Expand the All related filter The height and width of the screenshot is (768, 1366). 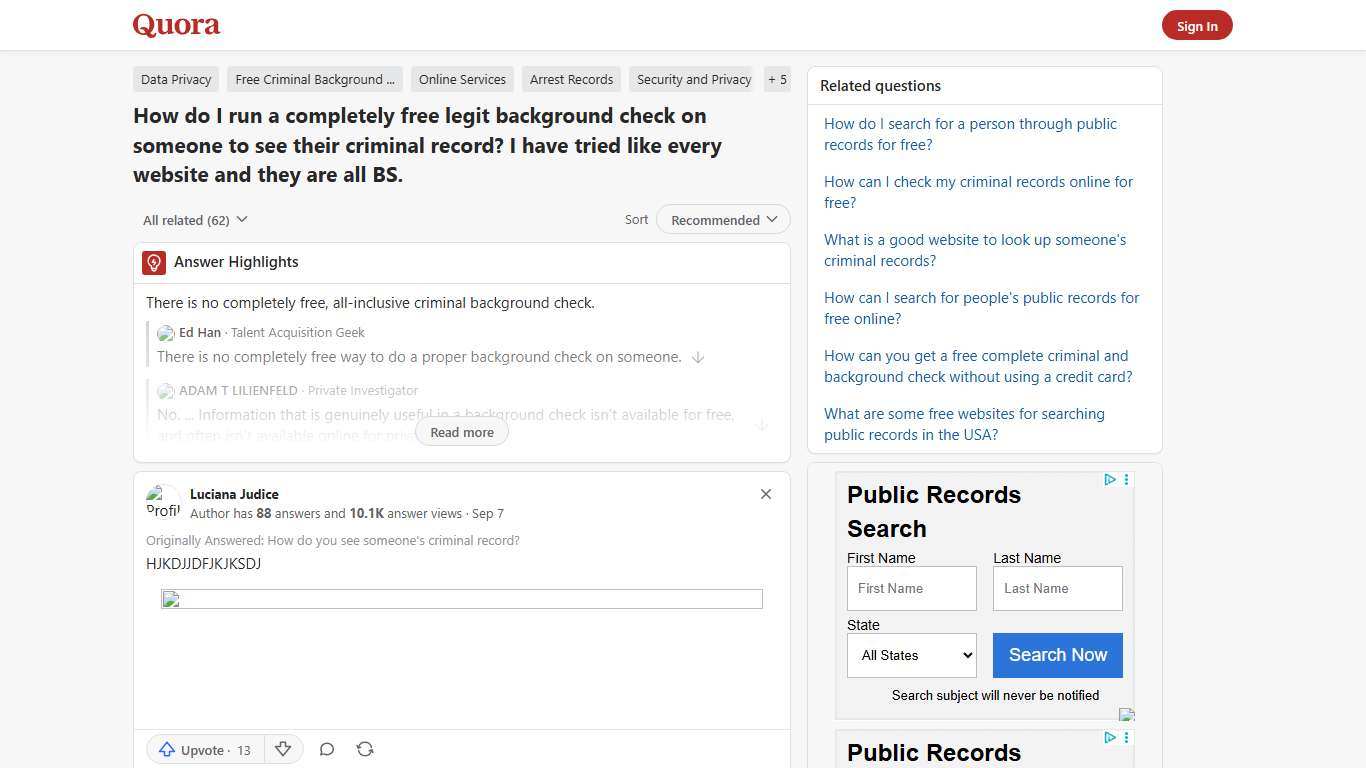coord(195,219)
